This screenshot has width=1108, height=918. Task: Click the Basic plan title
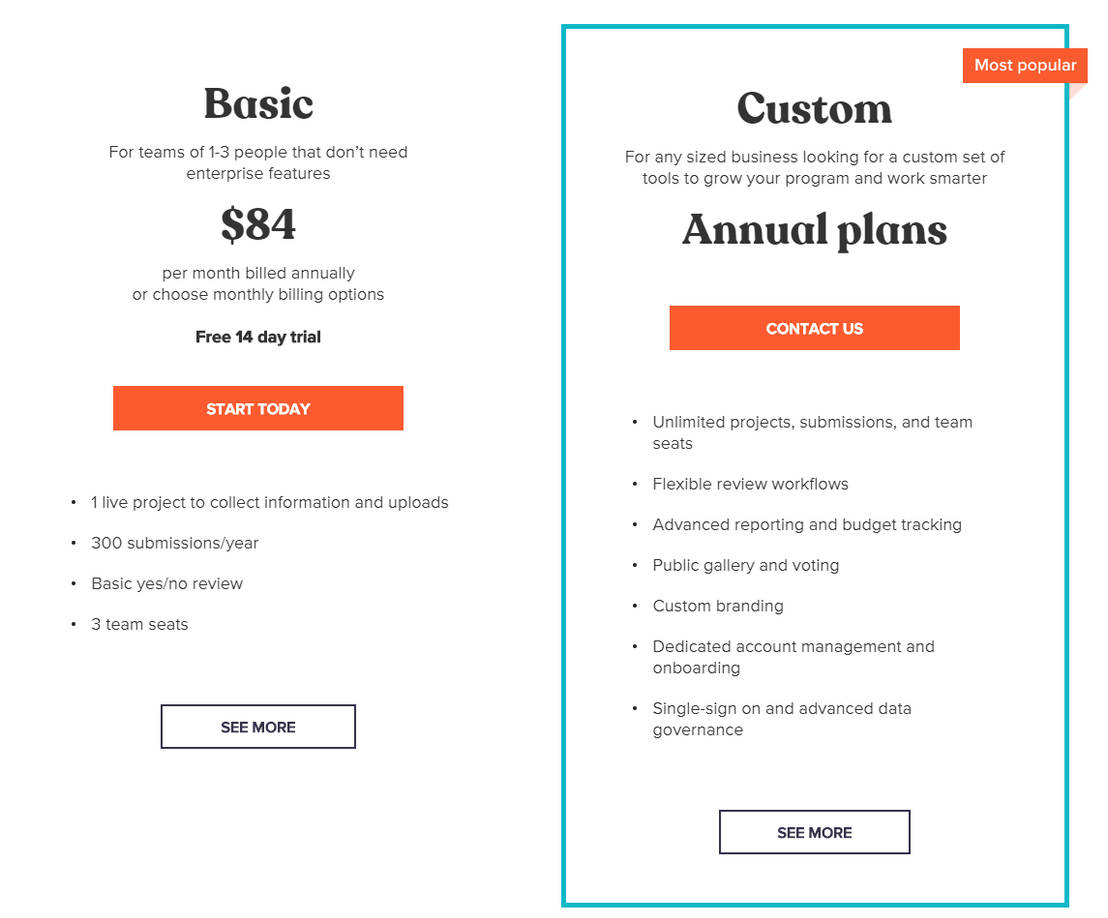pos(258,102)
